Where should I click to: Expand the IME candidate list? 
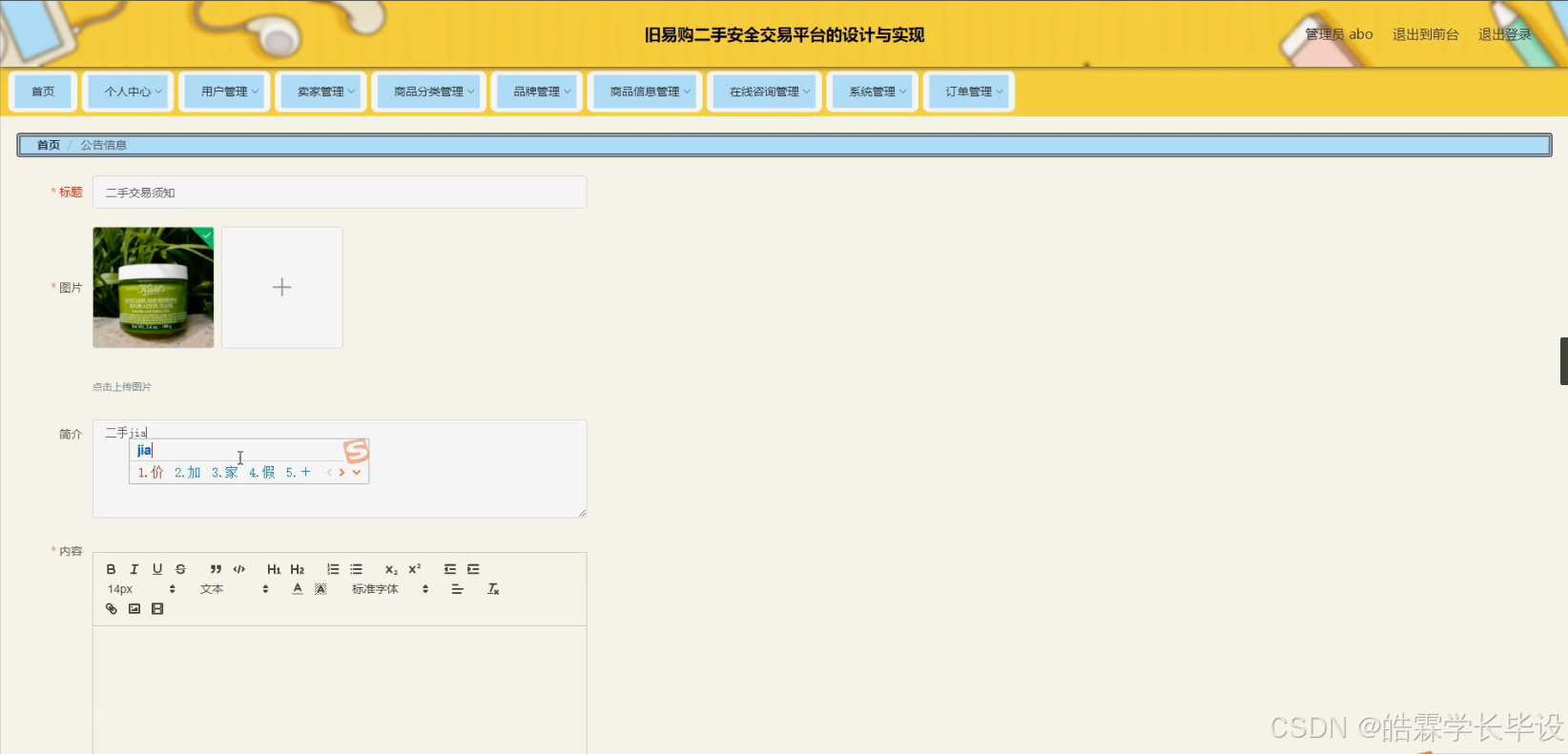pyautogui.click(x=357, y=472)
